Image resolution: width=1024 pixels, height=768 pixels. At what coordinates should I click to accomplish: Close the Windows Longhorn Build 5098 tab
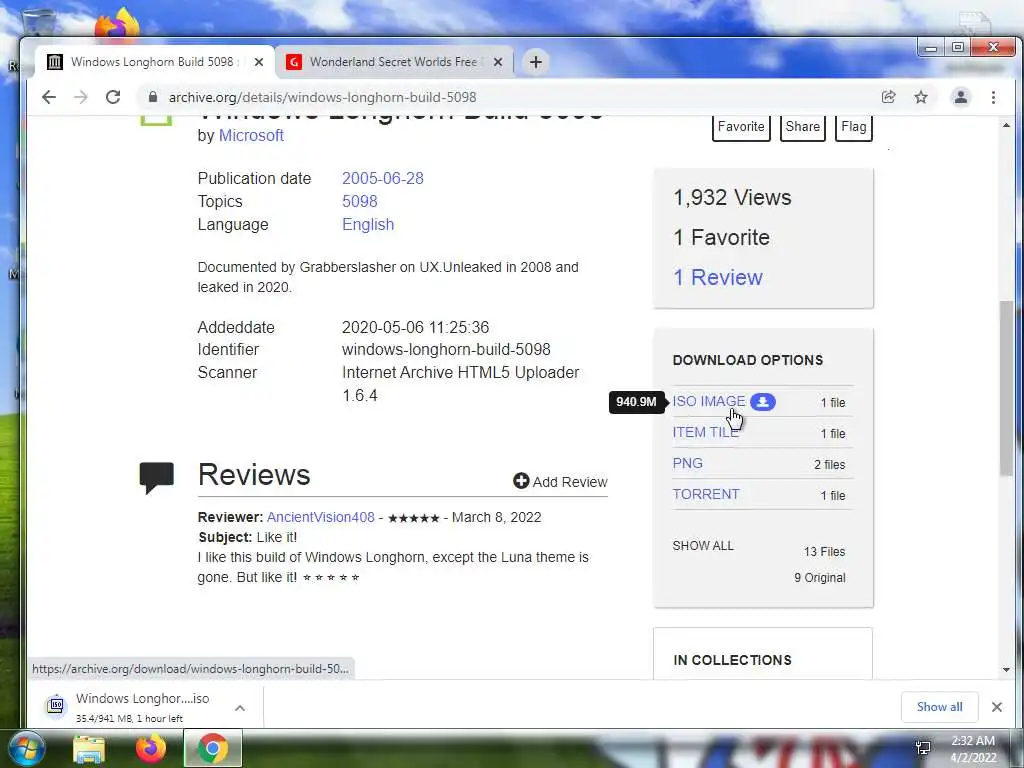tap(259, 62)
